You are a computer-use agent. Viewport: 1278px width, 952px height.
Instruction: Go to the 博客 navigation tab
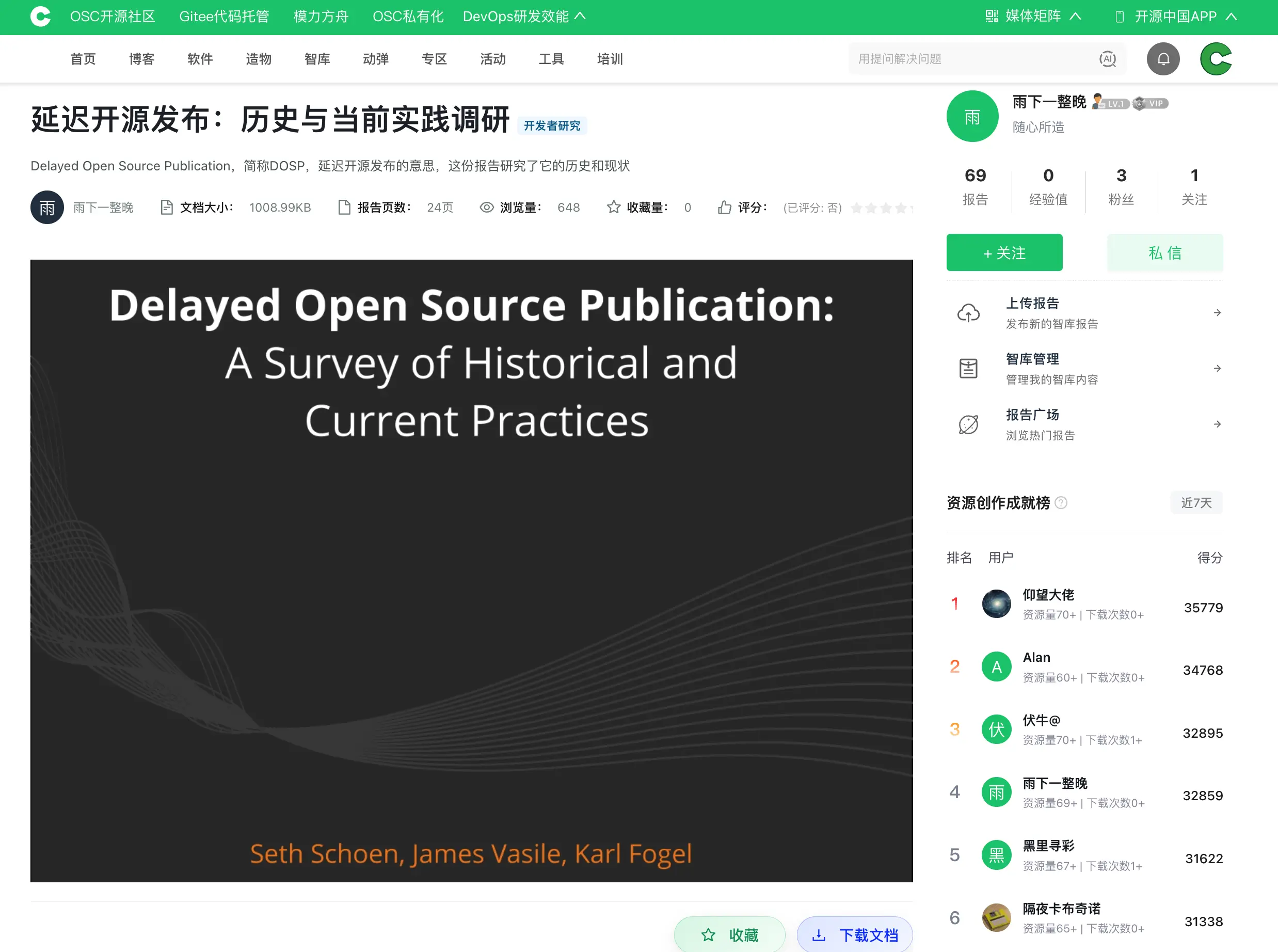point(141,59)
